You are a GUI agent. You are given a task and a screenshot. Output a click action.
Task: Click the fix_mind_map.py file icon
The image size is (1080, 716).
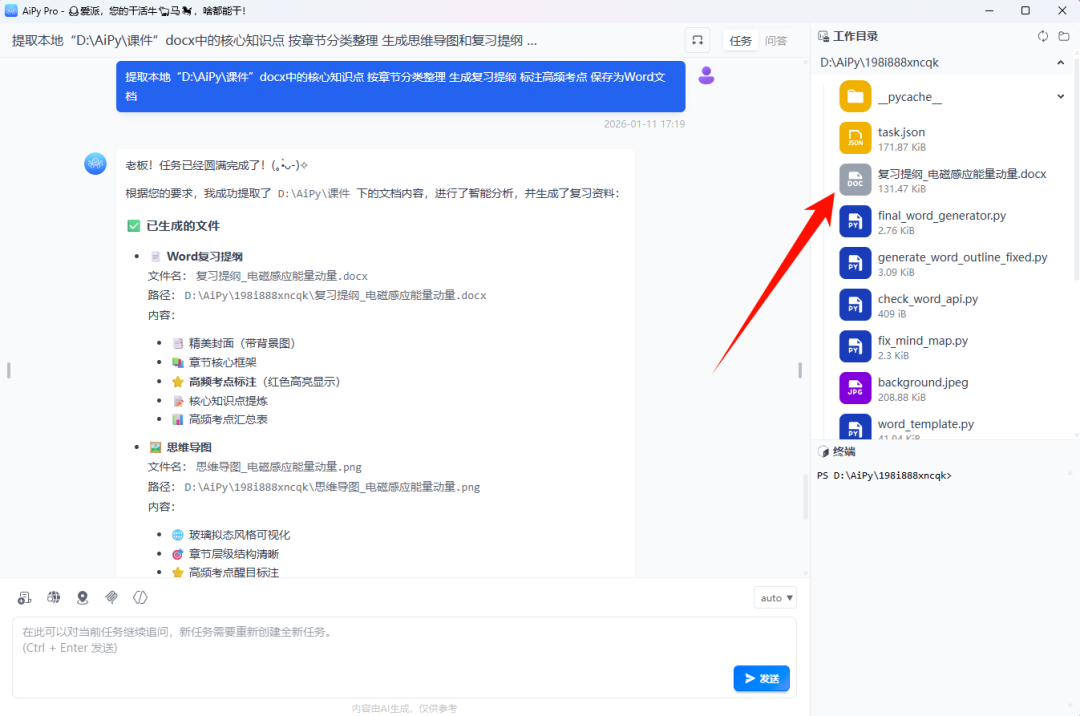[x=855, y=346]
